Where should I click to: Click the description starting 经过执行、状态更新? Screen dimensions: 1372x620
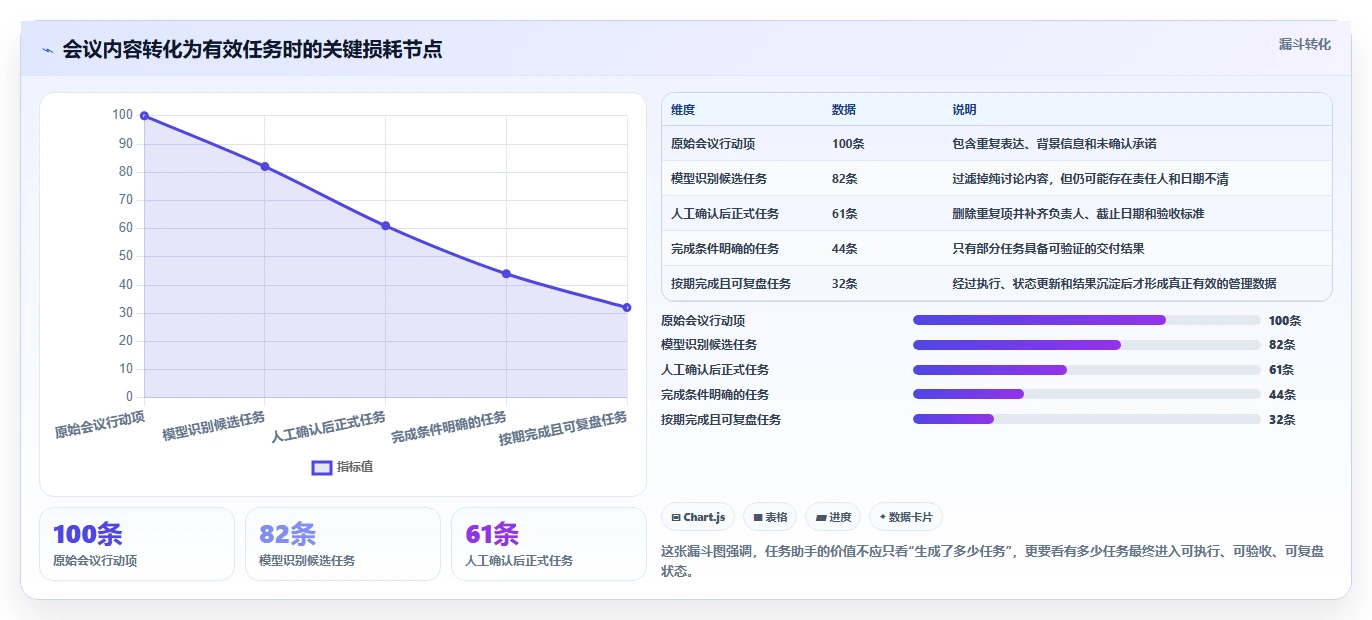click(x=1115, y=284)
